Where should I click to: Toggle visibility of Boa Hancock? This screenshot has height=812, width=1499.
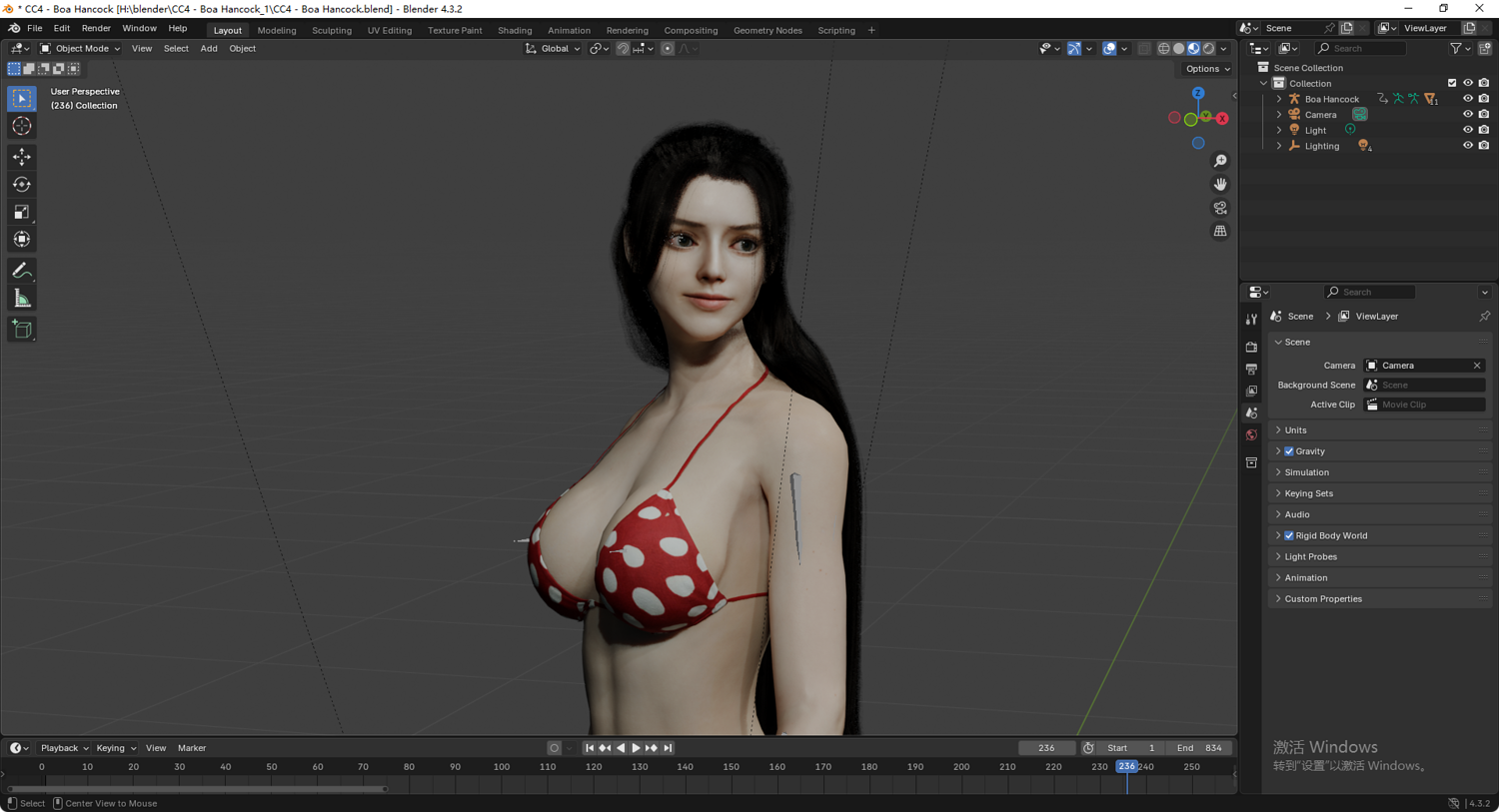pos(1467,99)
